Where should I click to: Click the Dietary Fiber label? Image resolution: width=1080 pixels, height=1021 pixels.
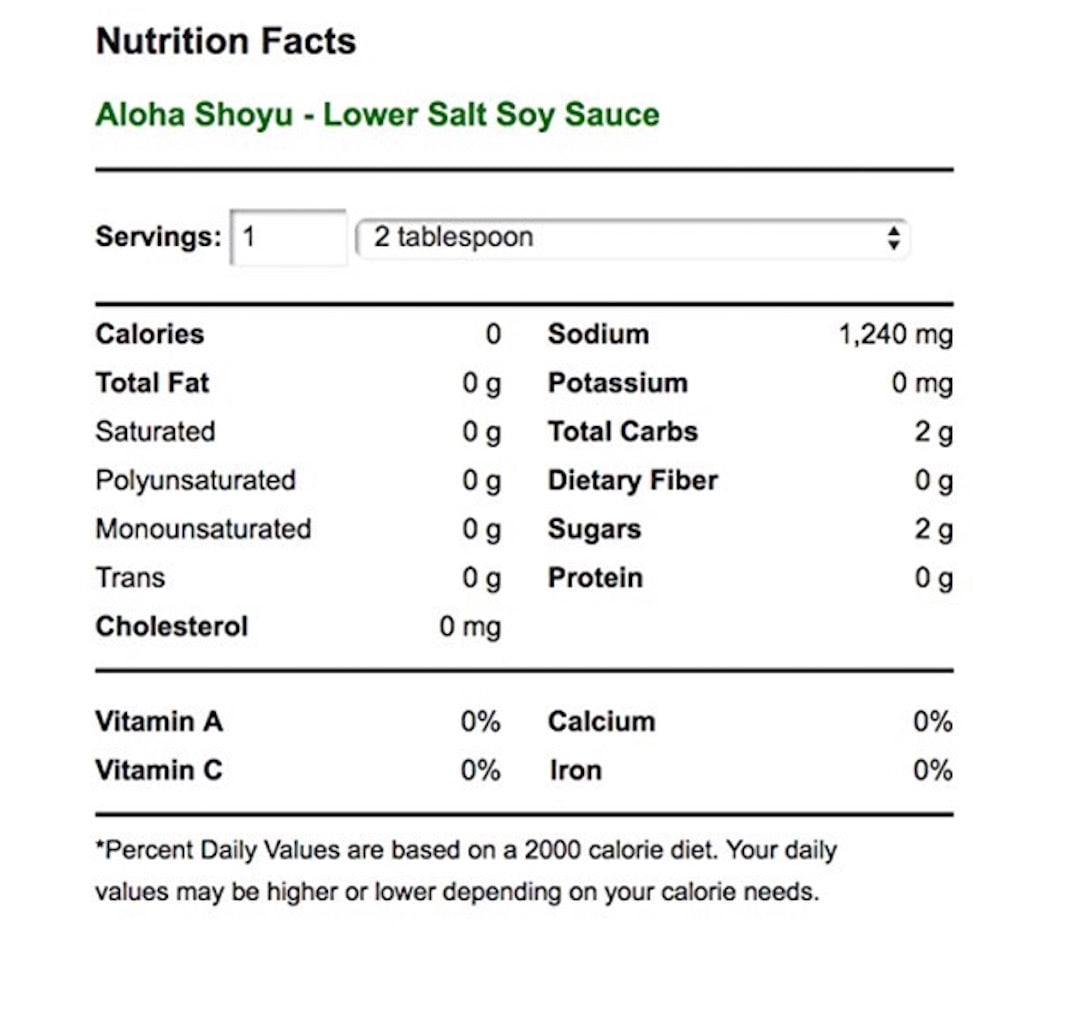coord(632,481)
